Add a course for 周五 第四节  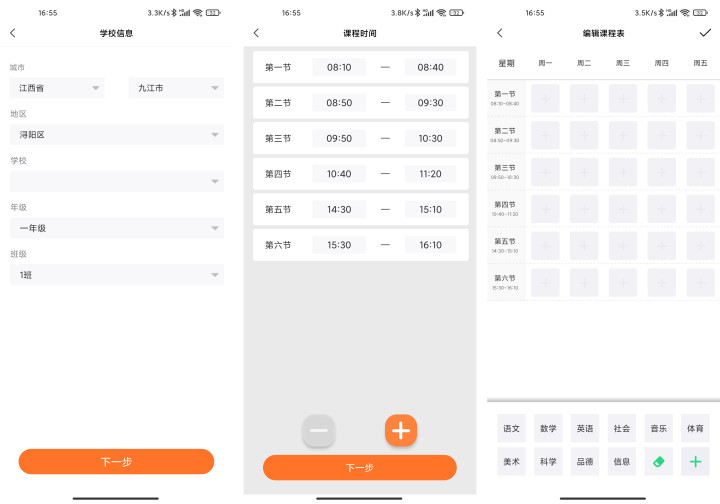pyautogui.click(x=700, y=209)
